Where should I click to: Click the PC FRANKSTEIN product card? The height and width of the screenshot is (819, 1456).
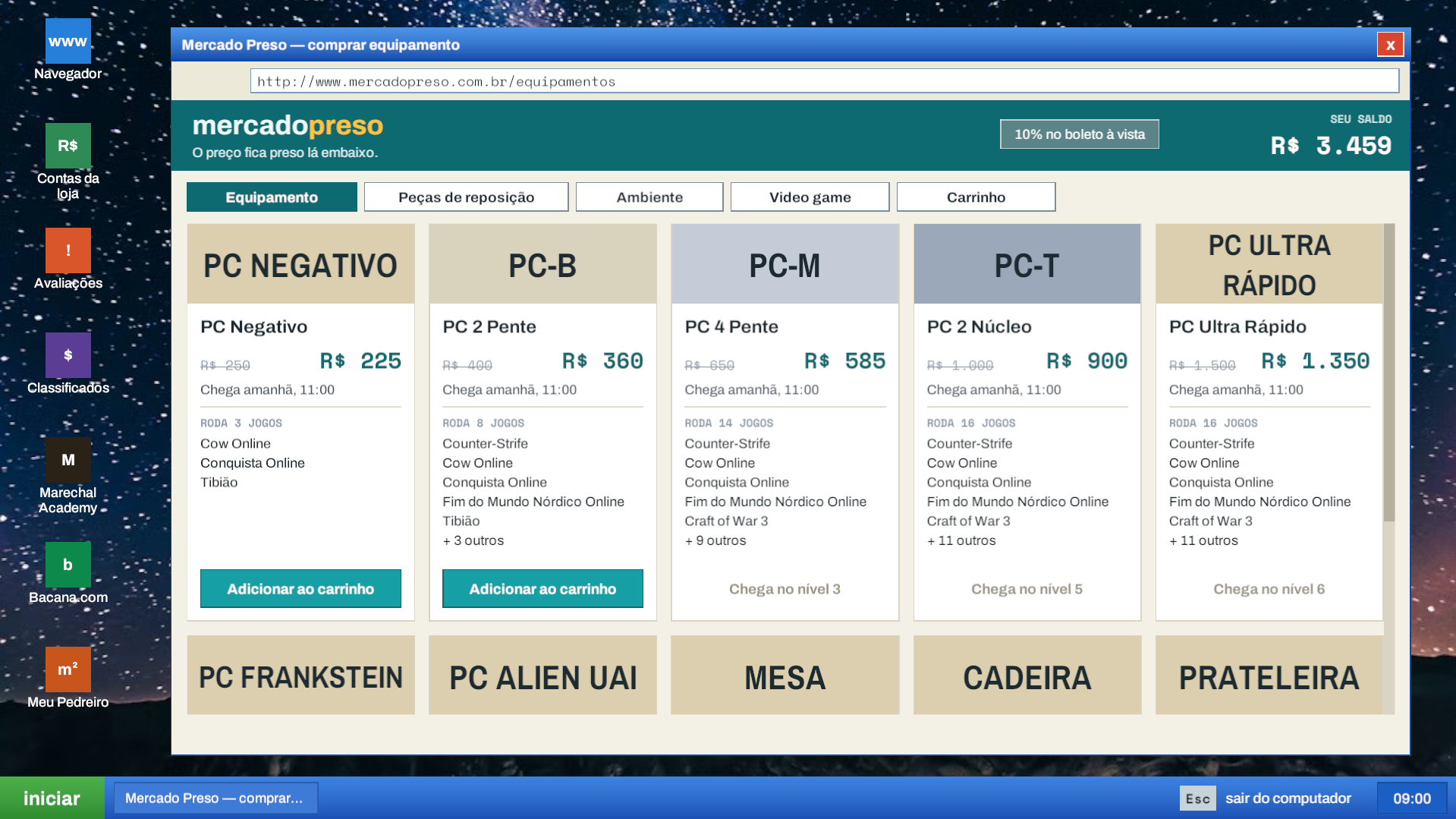tap(301, 676)
